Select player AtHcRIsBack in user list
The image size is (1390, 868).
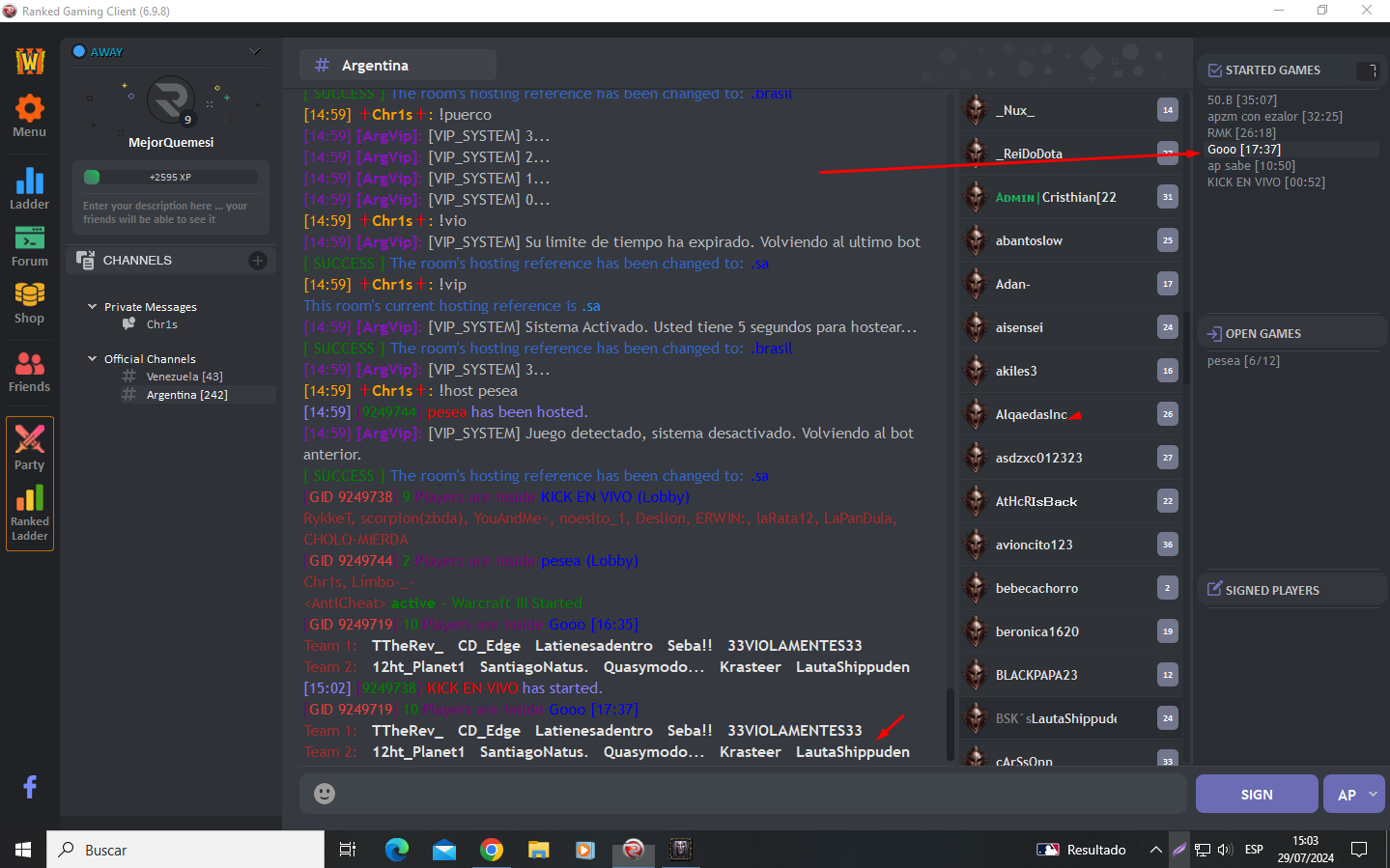coord(1035,501)
